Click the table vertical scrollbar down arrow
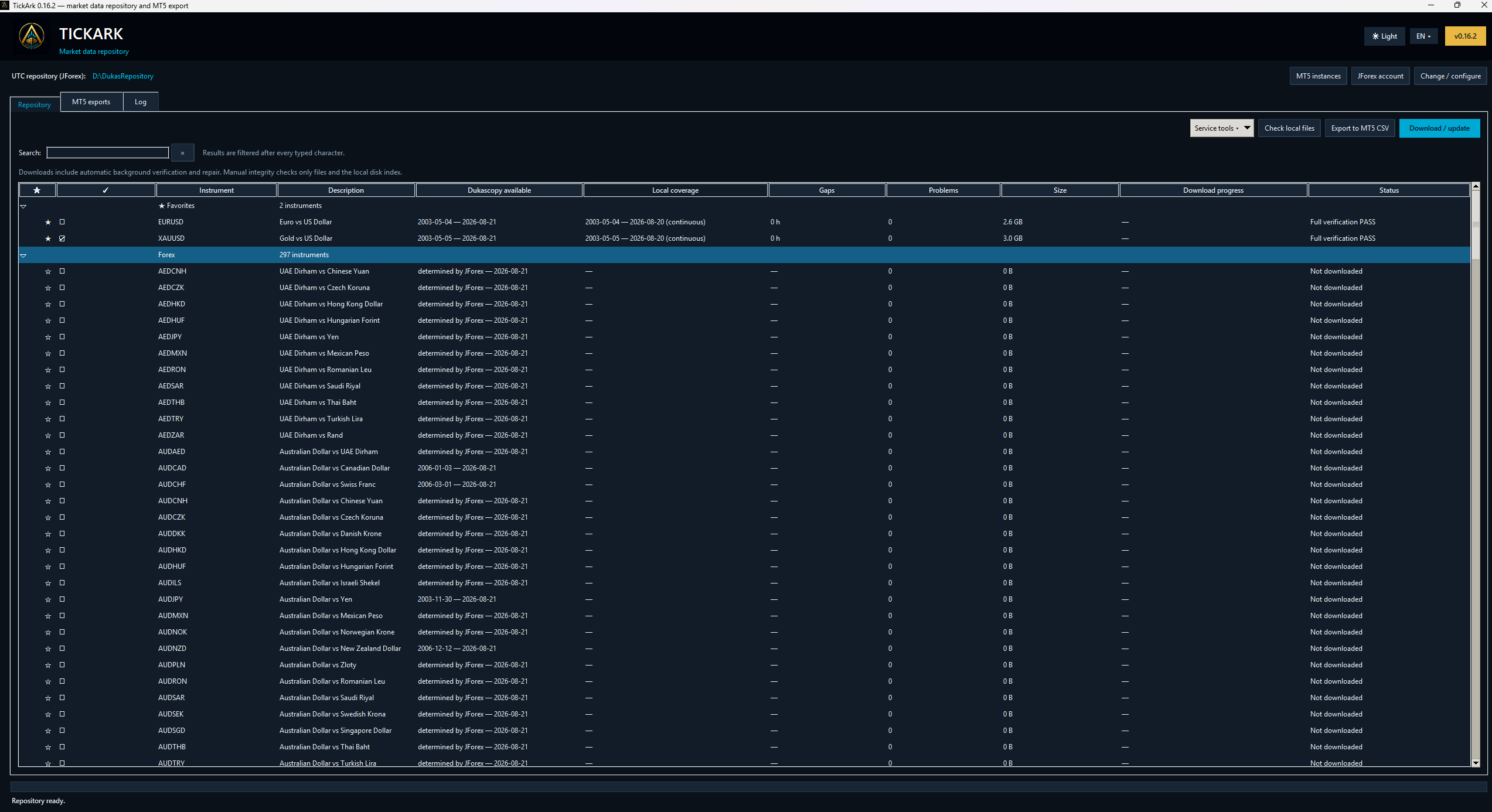This screenshot has width=1492, height=812. [1476, 763]
